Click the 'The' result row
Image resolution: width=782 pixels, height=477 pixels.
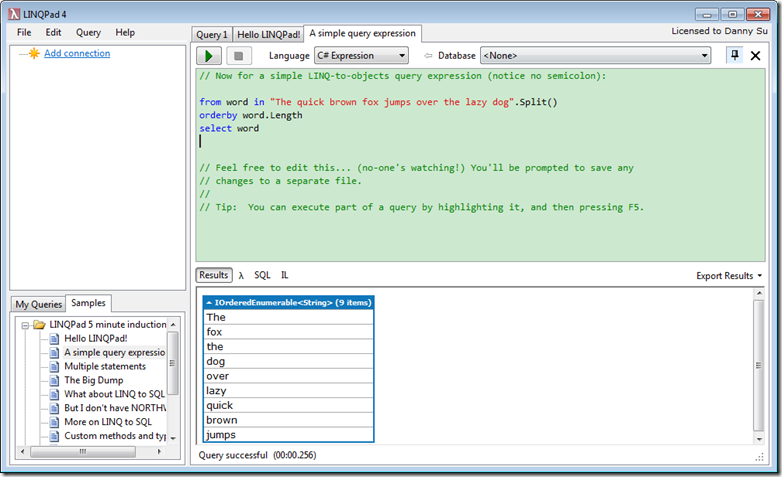point(289,317)
